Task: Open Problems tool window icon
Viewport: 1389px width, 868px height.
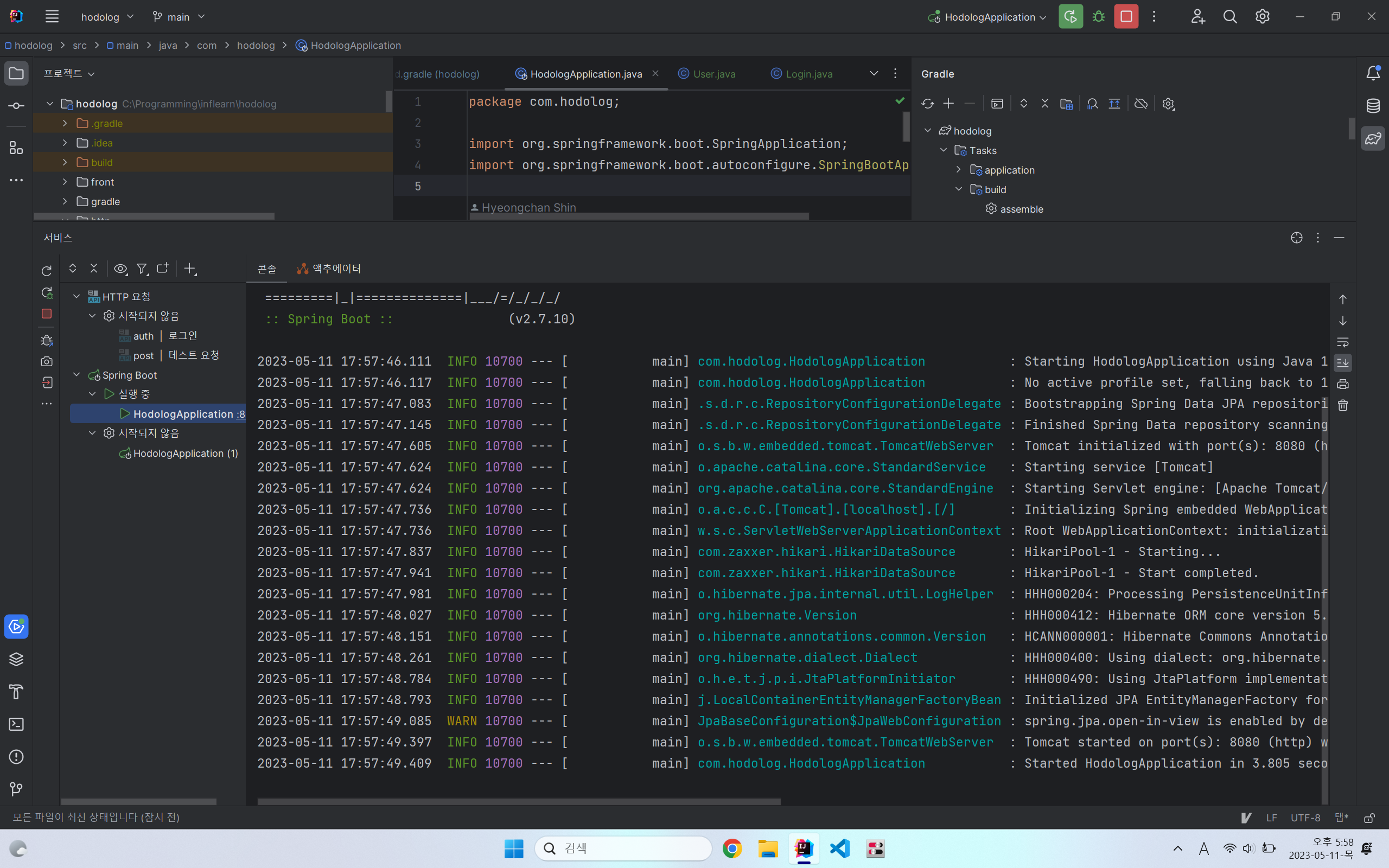Action: point(16,757)
